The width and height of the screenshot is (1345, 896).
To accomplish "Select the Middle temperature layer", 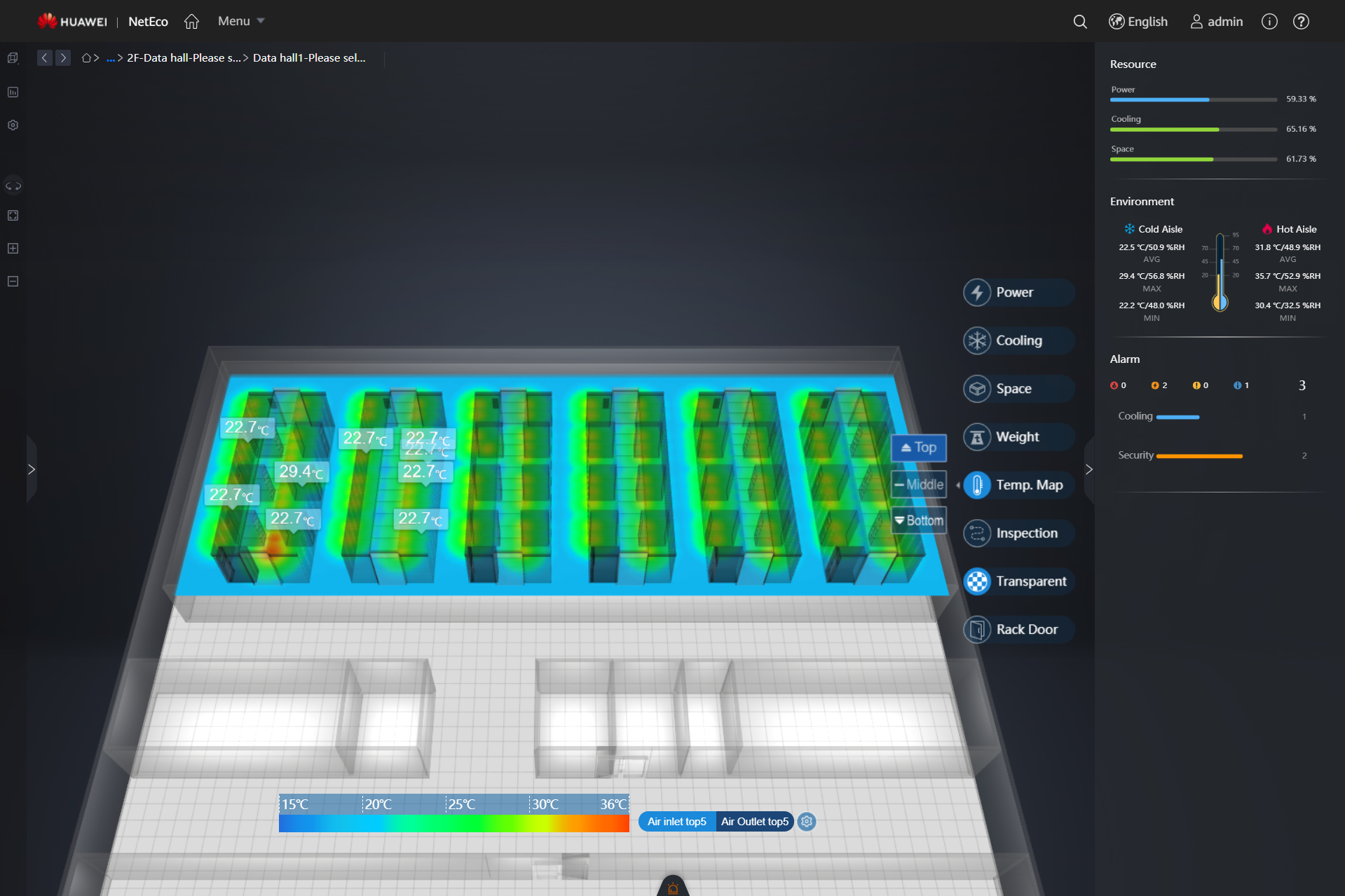I will coord(918,484).
